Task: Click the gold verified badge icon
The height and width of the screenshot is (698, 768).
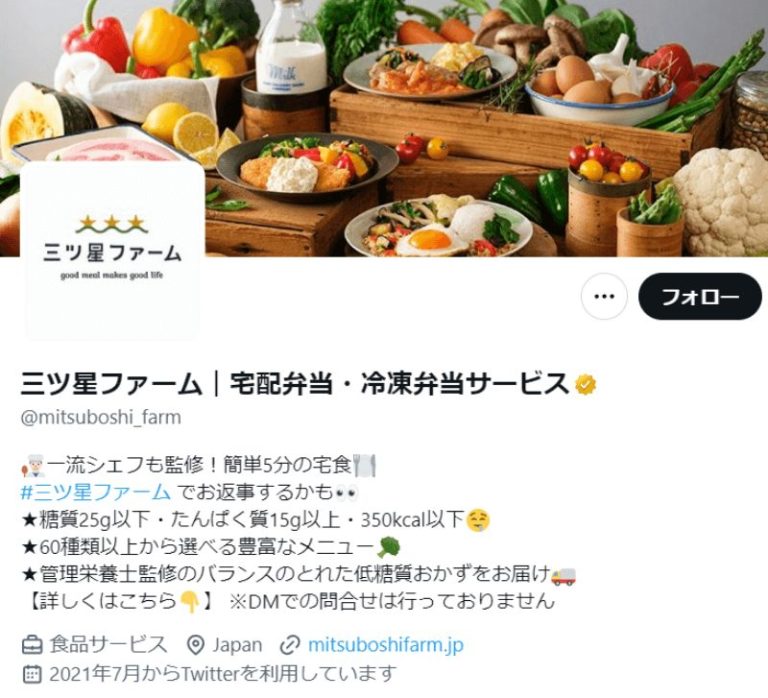Action: point(586,385)
